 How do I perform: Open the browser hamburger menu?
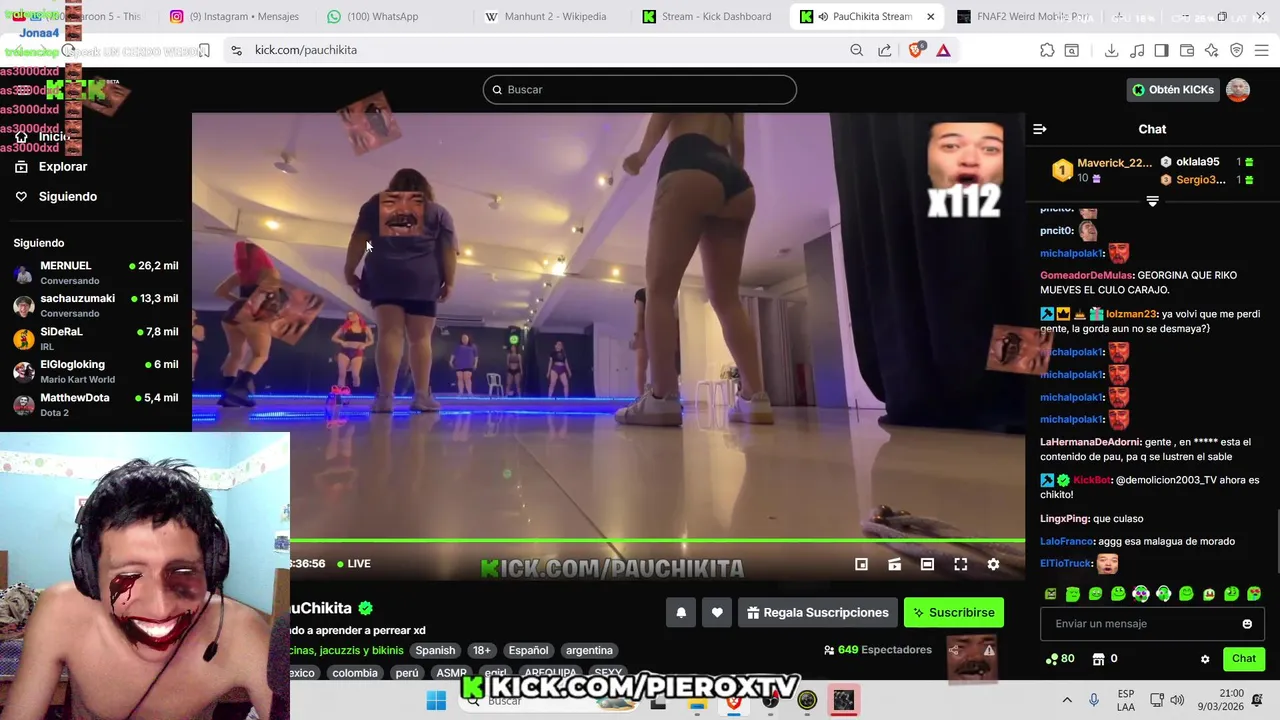click(1261, 50)
